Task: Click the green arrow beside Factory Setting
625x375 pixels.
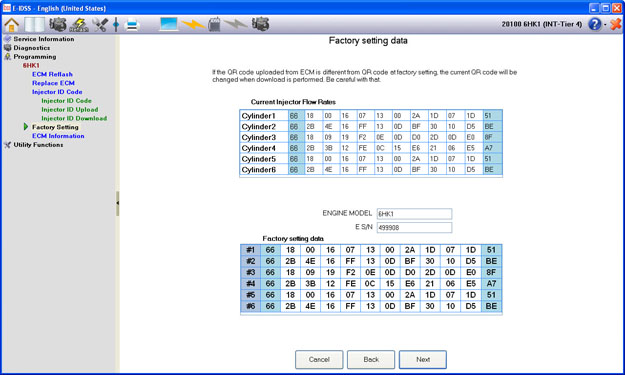Action: (26, 127)
